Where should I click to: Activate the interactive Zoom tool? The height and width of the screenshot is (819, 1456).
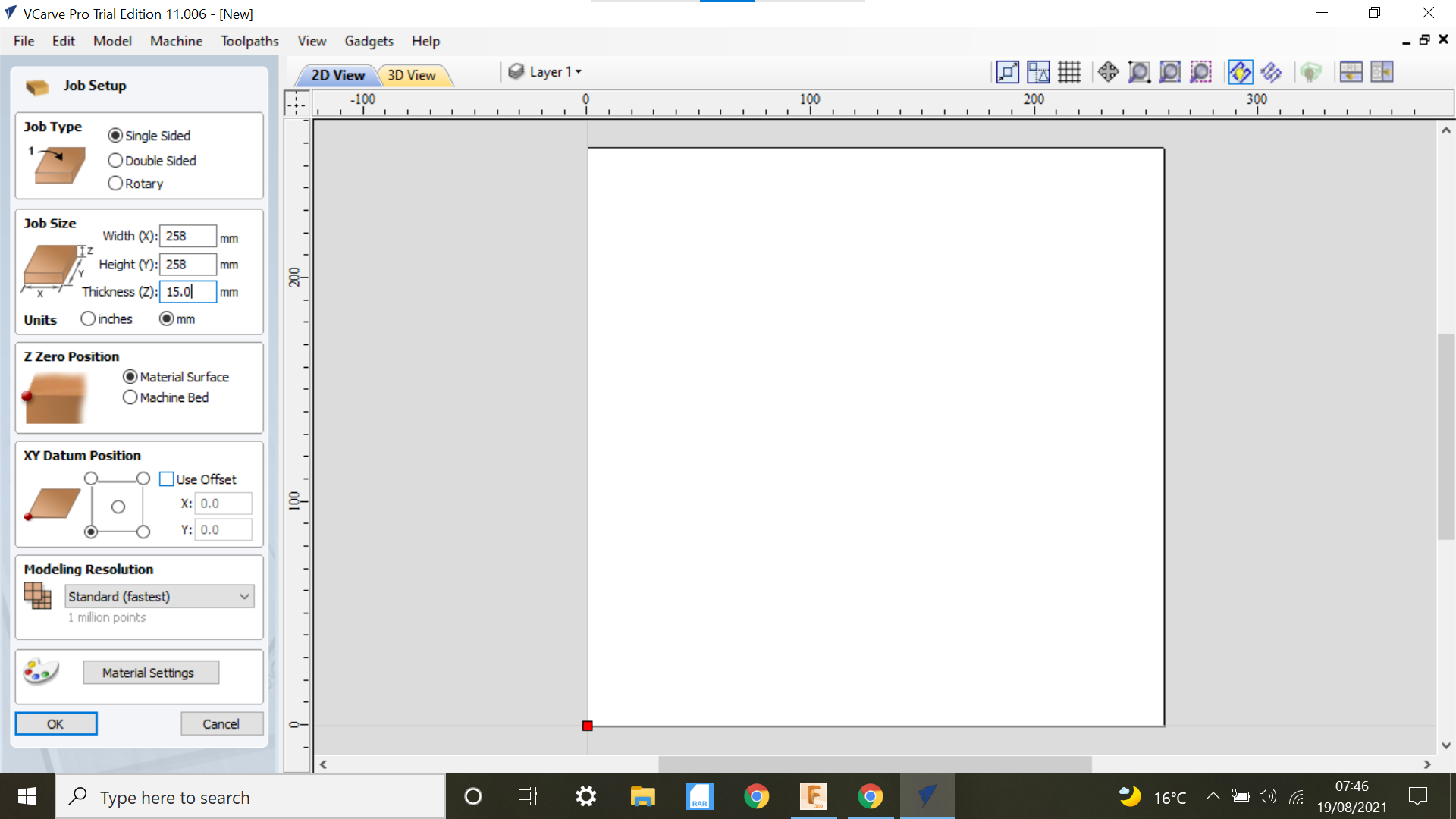click(x=1139, y=72)
